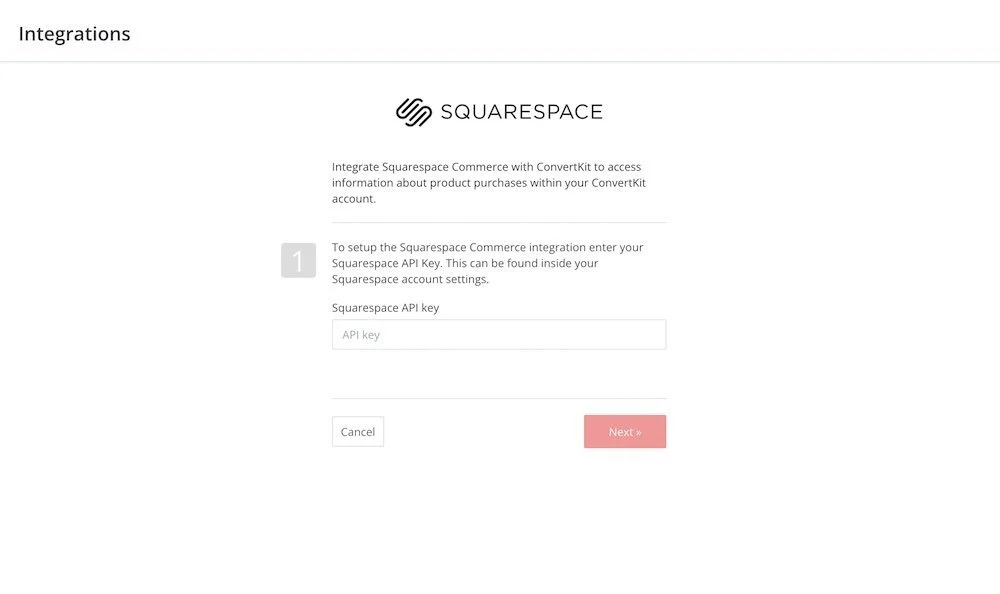Click the step one setup instructions text
The width and height of the screenshot is (1000, 594).
click(x=488, y=263)
